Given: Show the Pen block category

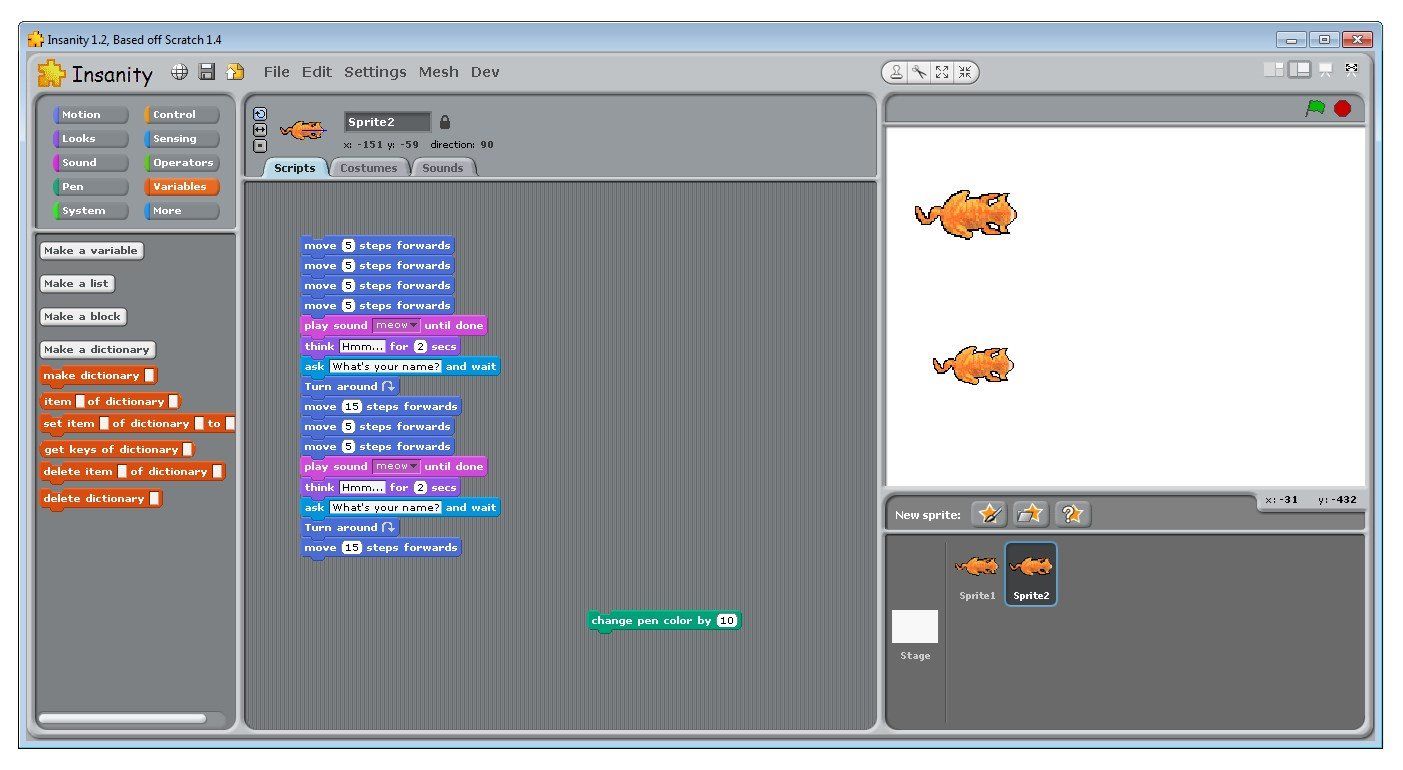Looking at the screenshot, I should (91, 187).
